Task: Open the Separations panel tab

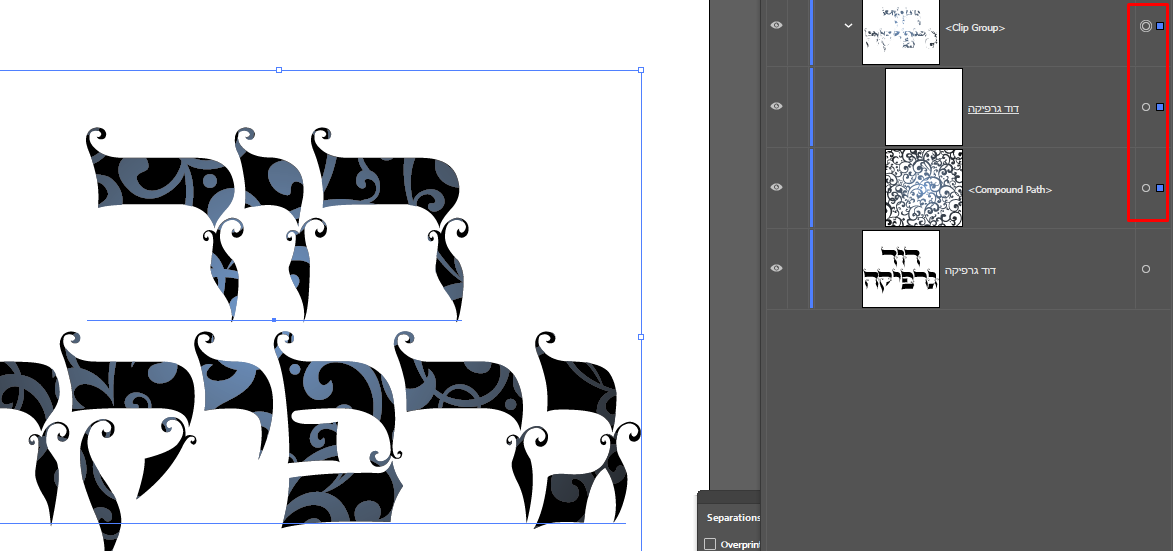Action: point(732,517)
